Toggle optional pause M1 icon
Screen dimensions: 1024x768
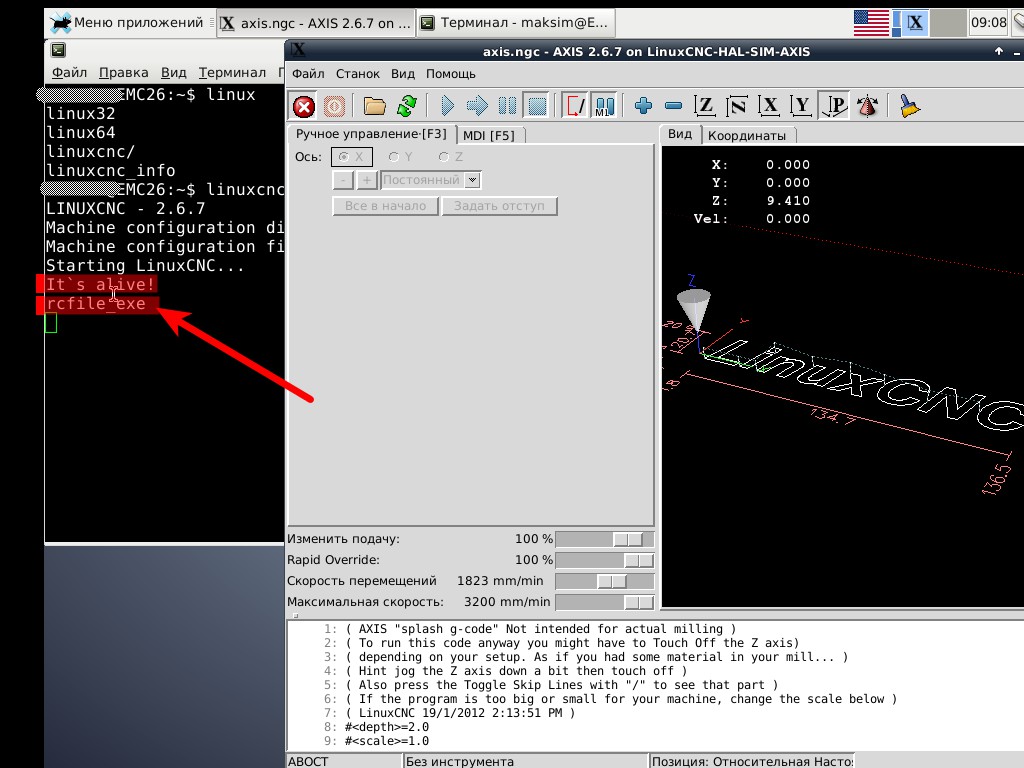(x=605, y=106)
